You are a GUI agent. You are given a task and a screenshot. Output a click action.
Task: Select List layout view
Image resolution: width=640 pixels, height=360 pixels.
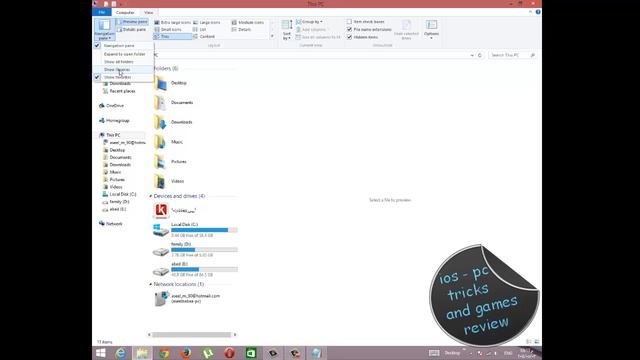(x=200, y=30)
